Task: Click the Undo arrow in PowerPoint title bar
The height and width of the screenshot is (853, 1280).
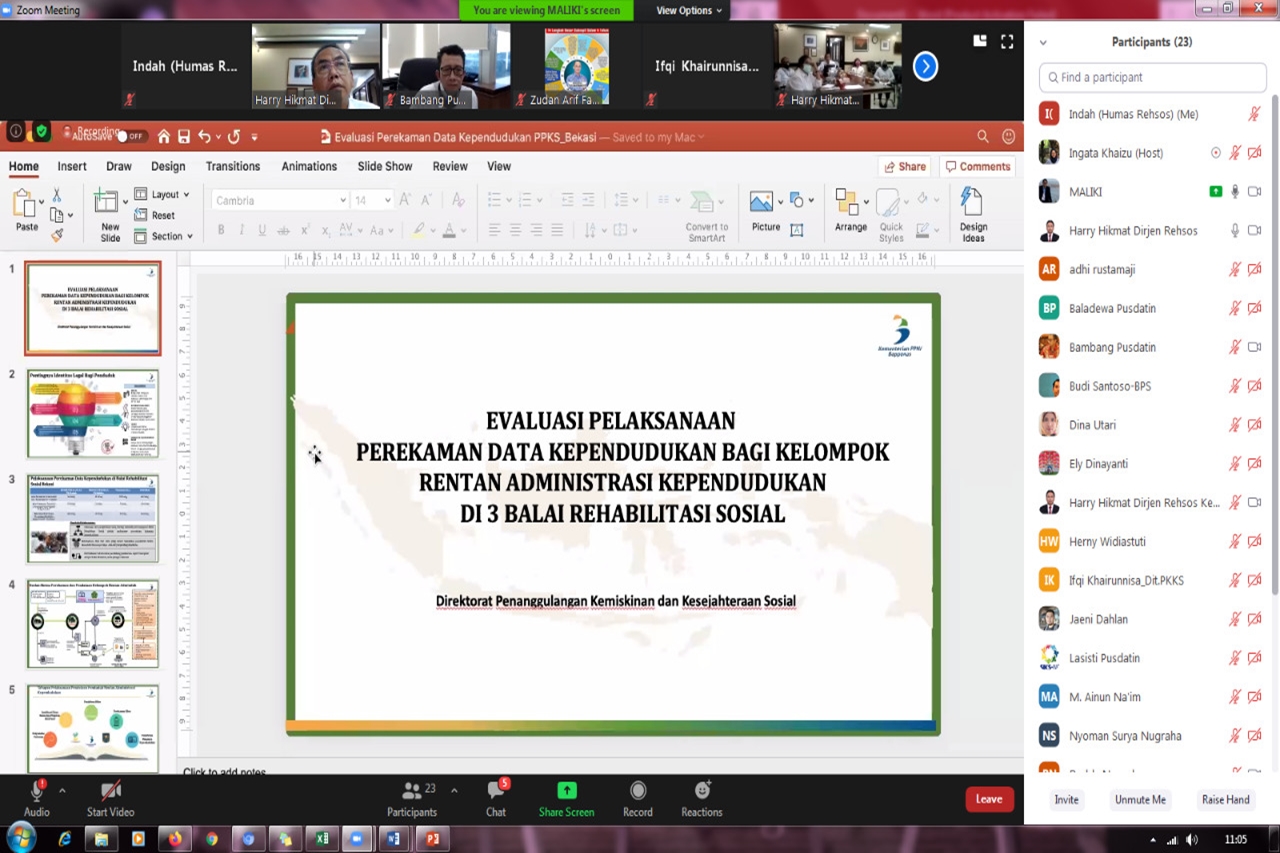Action: 205,137
